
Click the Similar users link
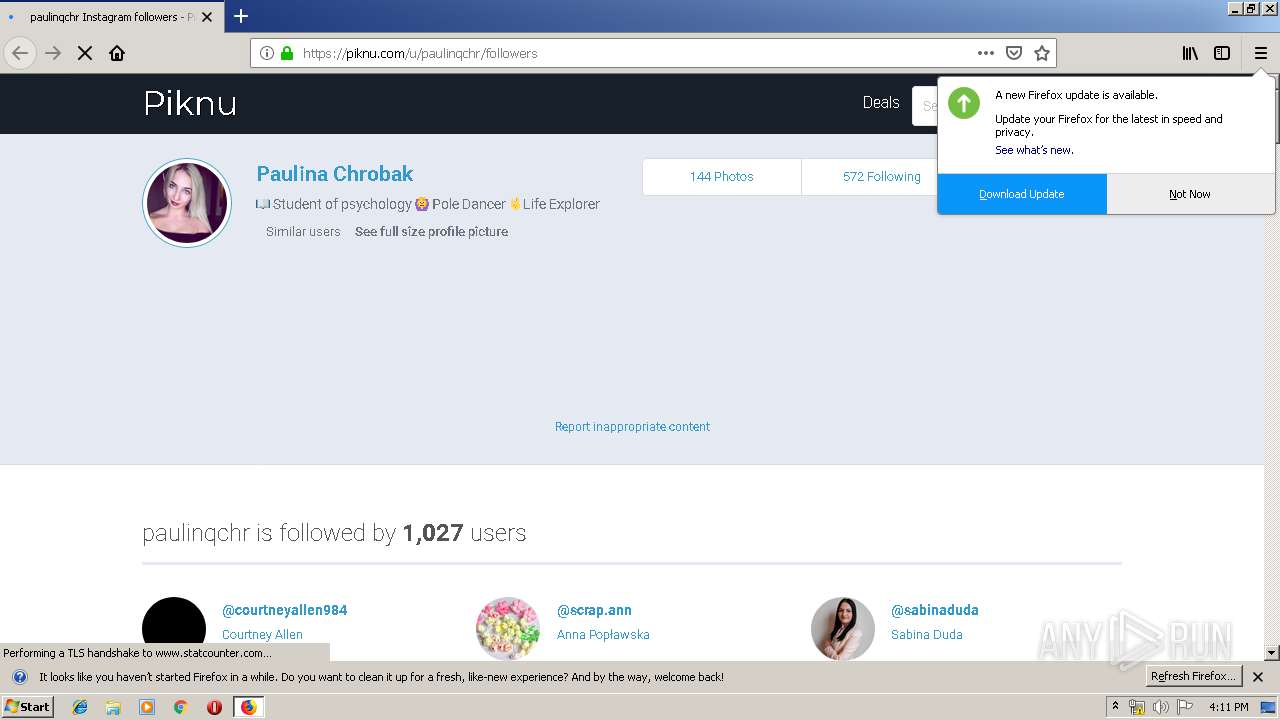click(x=303, y=231)
